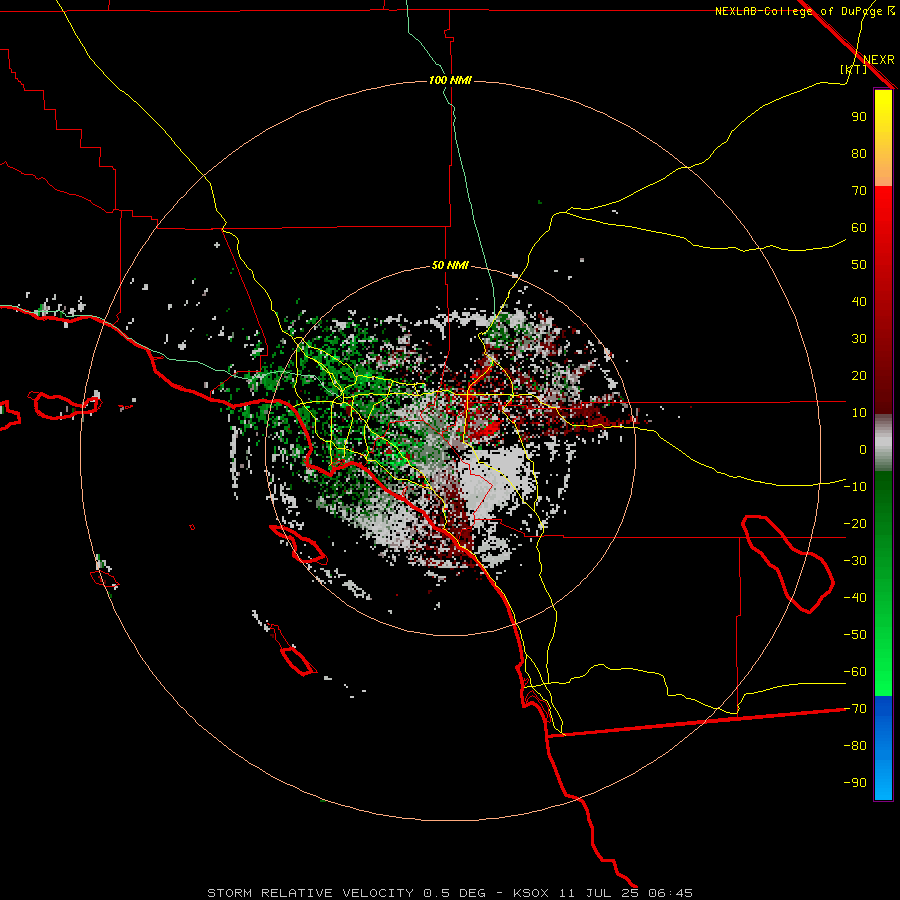This screenshot has width=900, height=900.
Task: Click the -90 scale value
Action: [855, 783]
